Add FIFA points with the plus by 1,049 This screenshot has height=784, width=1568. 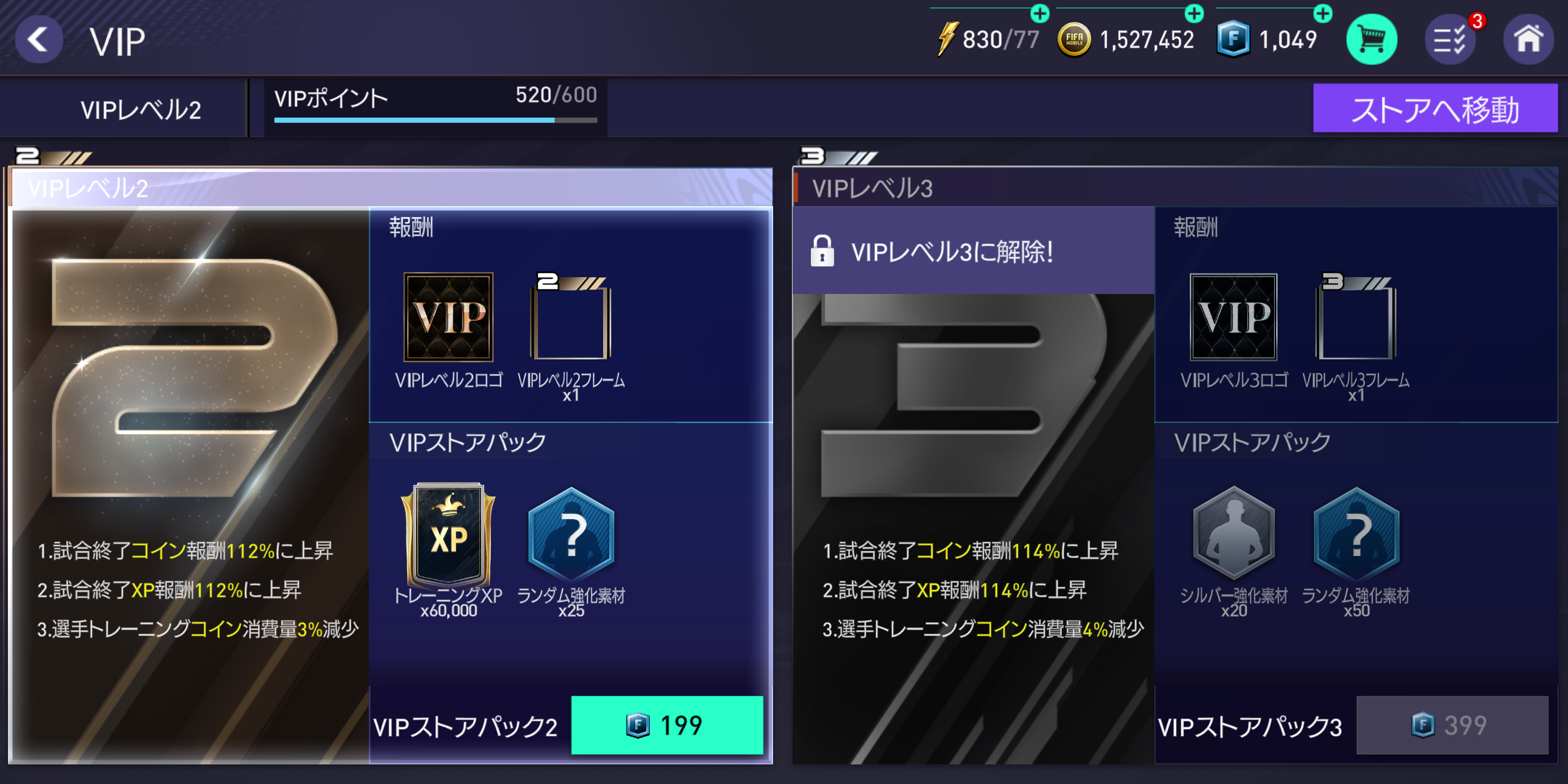click(1323, 13)
